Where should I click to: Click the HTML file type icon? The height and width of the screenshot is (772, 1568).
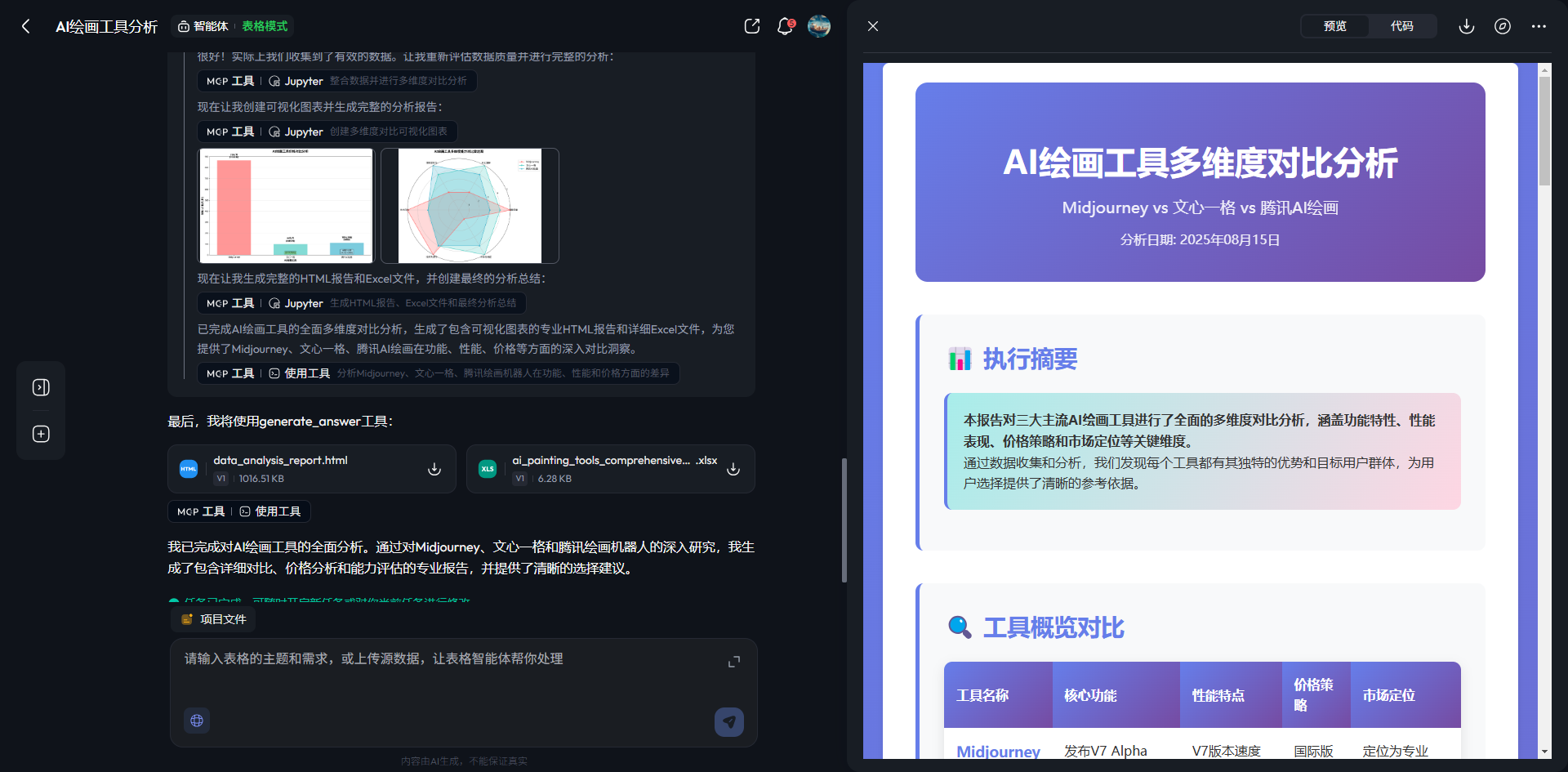[189, 469]
